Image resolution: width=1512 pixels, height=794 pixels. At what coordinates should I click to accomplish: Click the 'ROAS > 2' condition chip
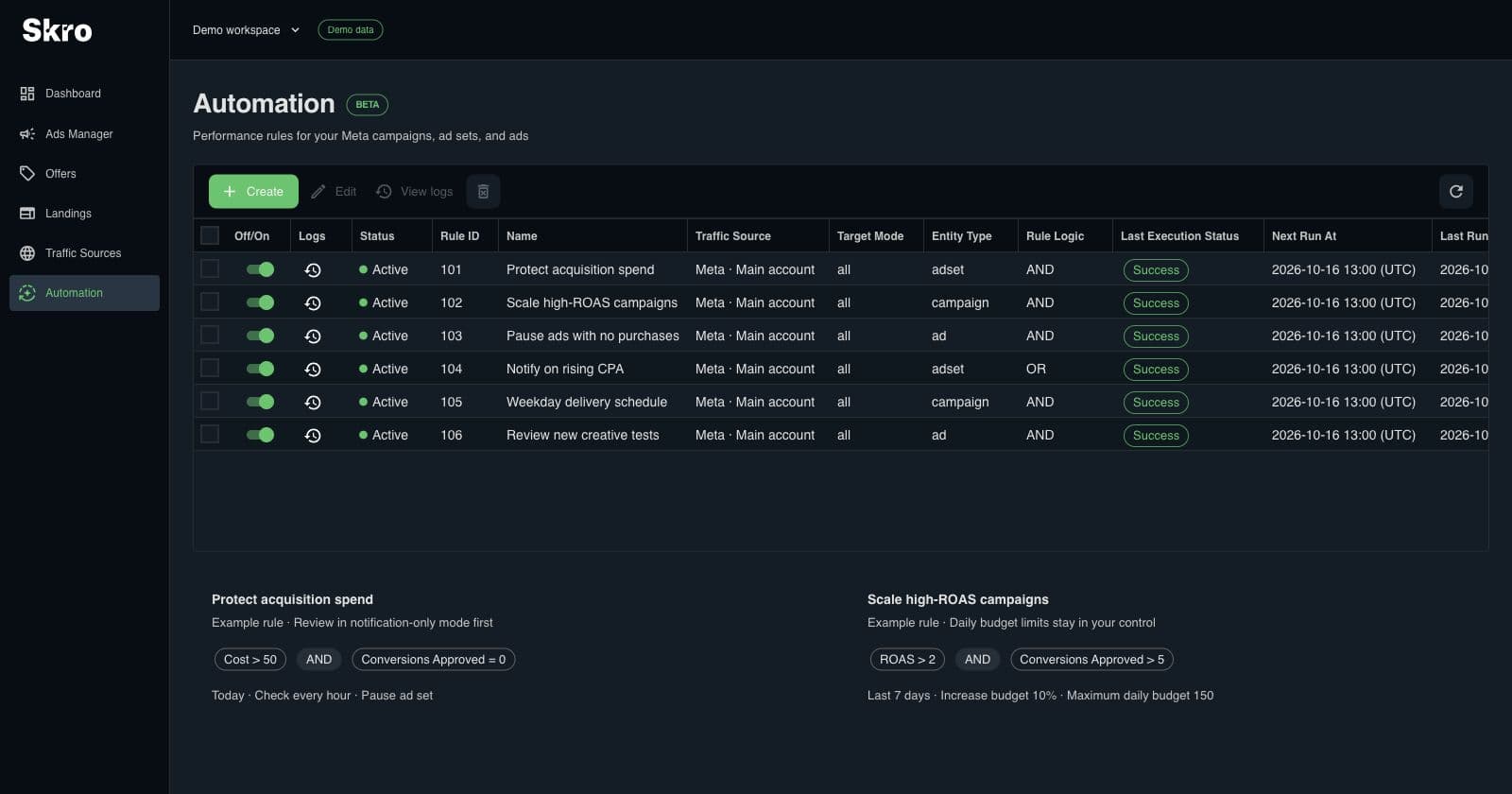pyautogui.click(x=907, y=660)
